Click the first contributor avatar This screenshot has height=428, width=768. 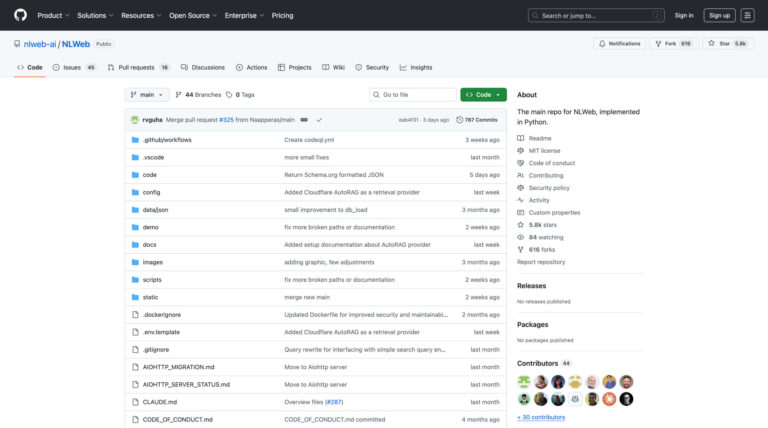click(x=524, y=382)
